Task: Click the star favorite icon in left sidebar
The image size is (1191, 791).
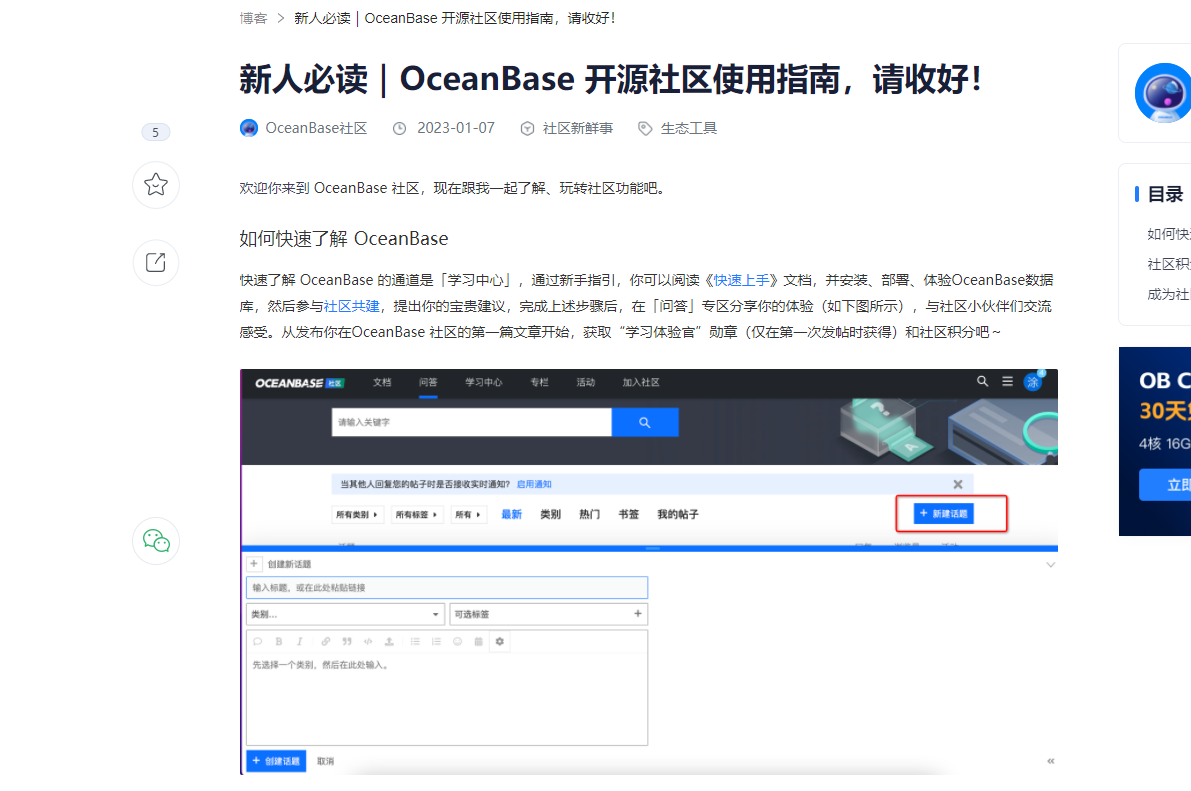Action: 156,185
